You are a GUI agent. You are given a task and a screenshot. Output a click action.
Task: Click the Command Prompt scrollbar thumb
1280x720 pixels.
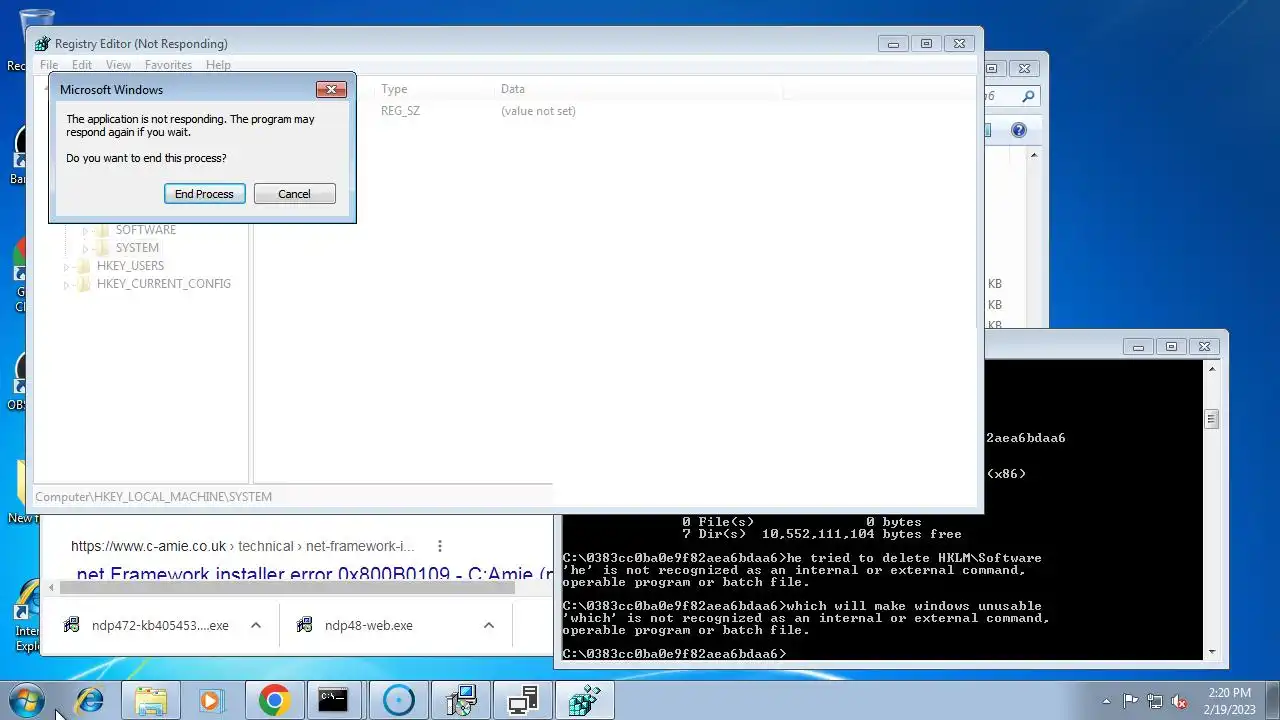click(1212, 420)
